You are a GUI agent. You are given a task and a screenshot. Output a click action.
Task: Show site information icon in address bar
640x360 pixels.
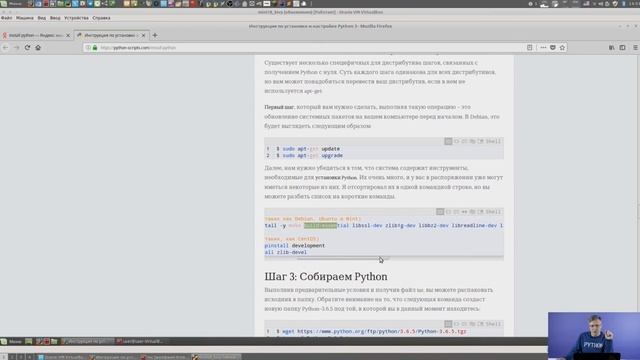[x=88, y=48]
